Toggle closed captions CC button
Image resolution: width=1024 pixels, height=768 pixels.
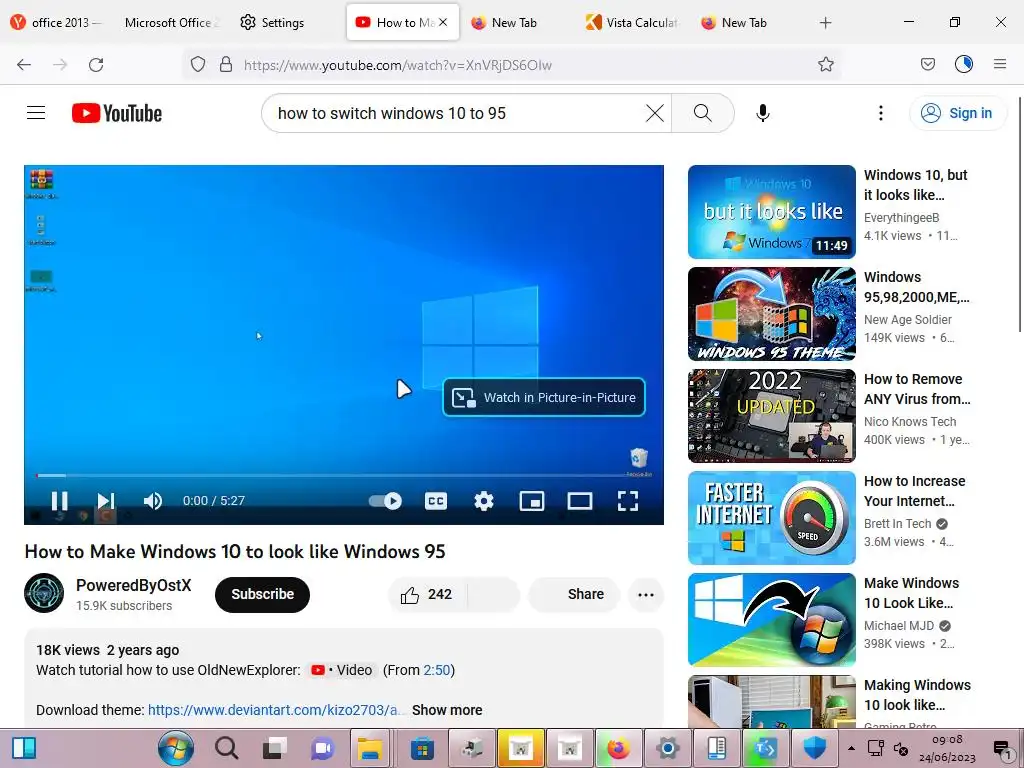click(x=436, y=501)
